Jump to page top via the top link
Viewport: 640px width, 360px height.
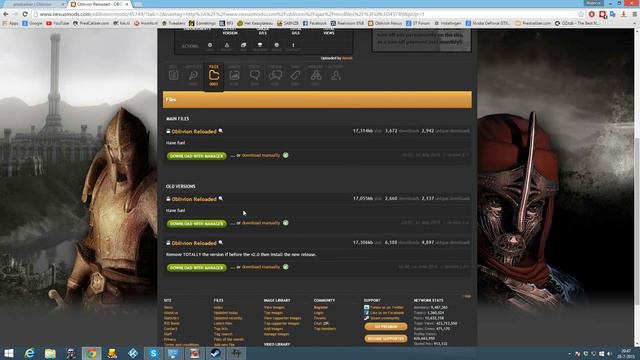pyautogui.click(x=467, y=296)
